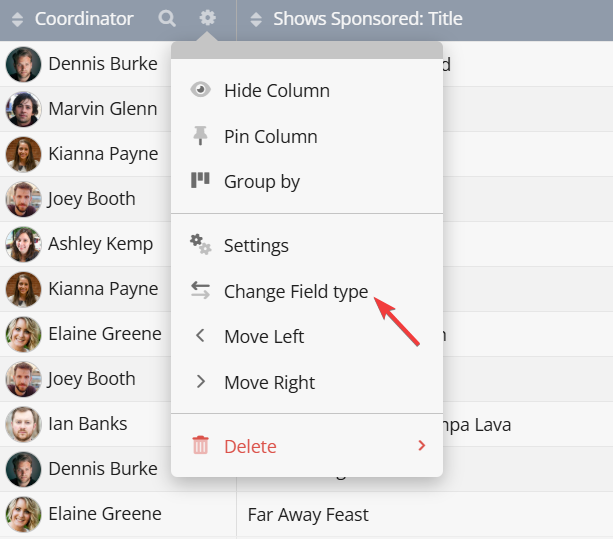613x539 pixels.
Task: Select Move Right from the menu
Action: point(269,382)
